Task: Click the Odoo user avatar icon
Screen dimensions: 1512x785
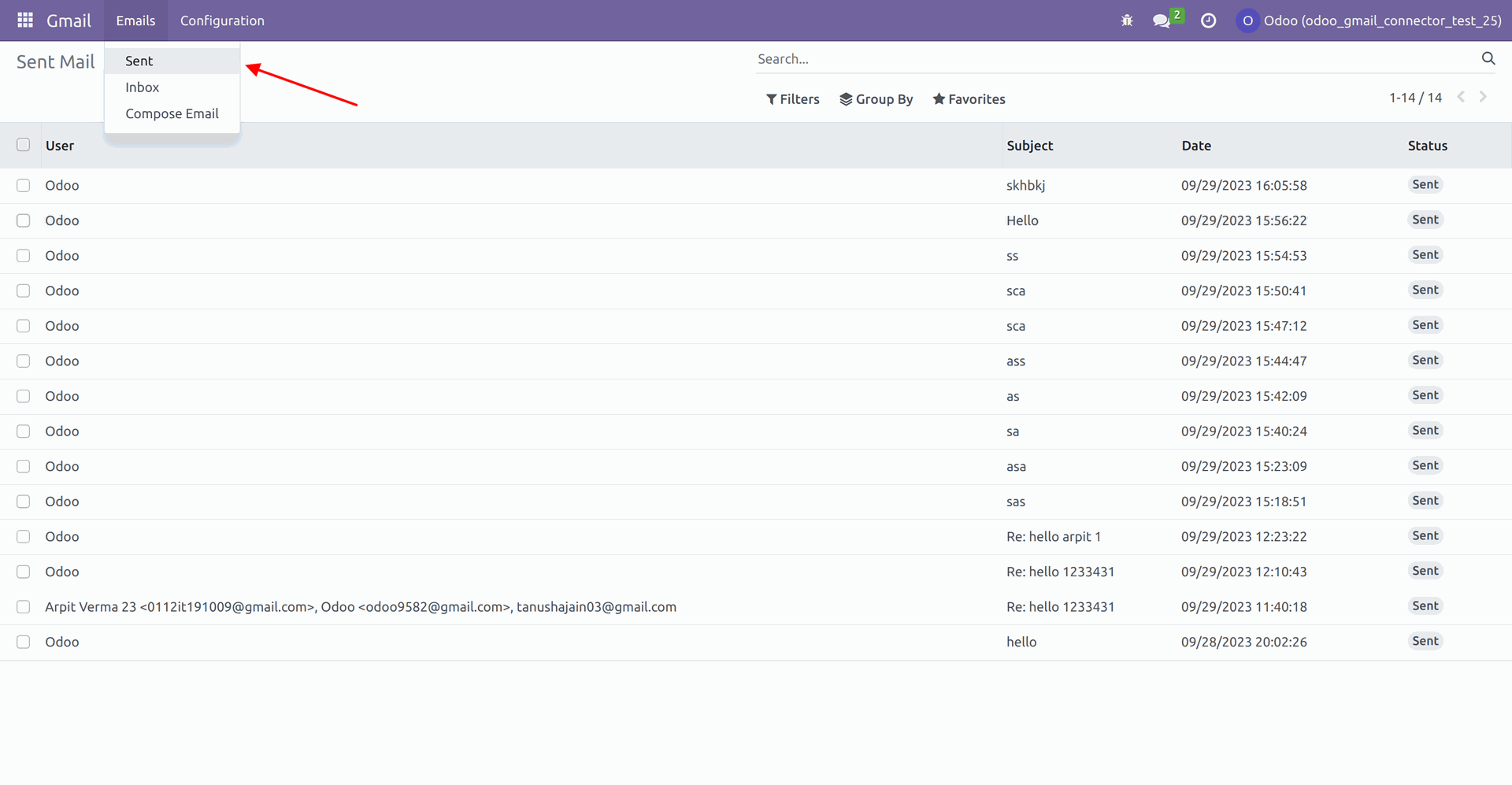Action: pos(1247,20)
